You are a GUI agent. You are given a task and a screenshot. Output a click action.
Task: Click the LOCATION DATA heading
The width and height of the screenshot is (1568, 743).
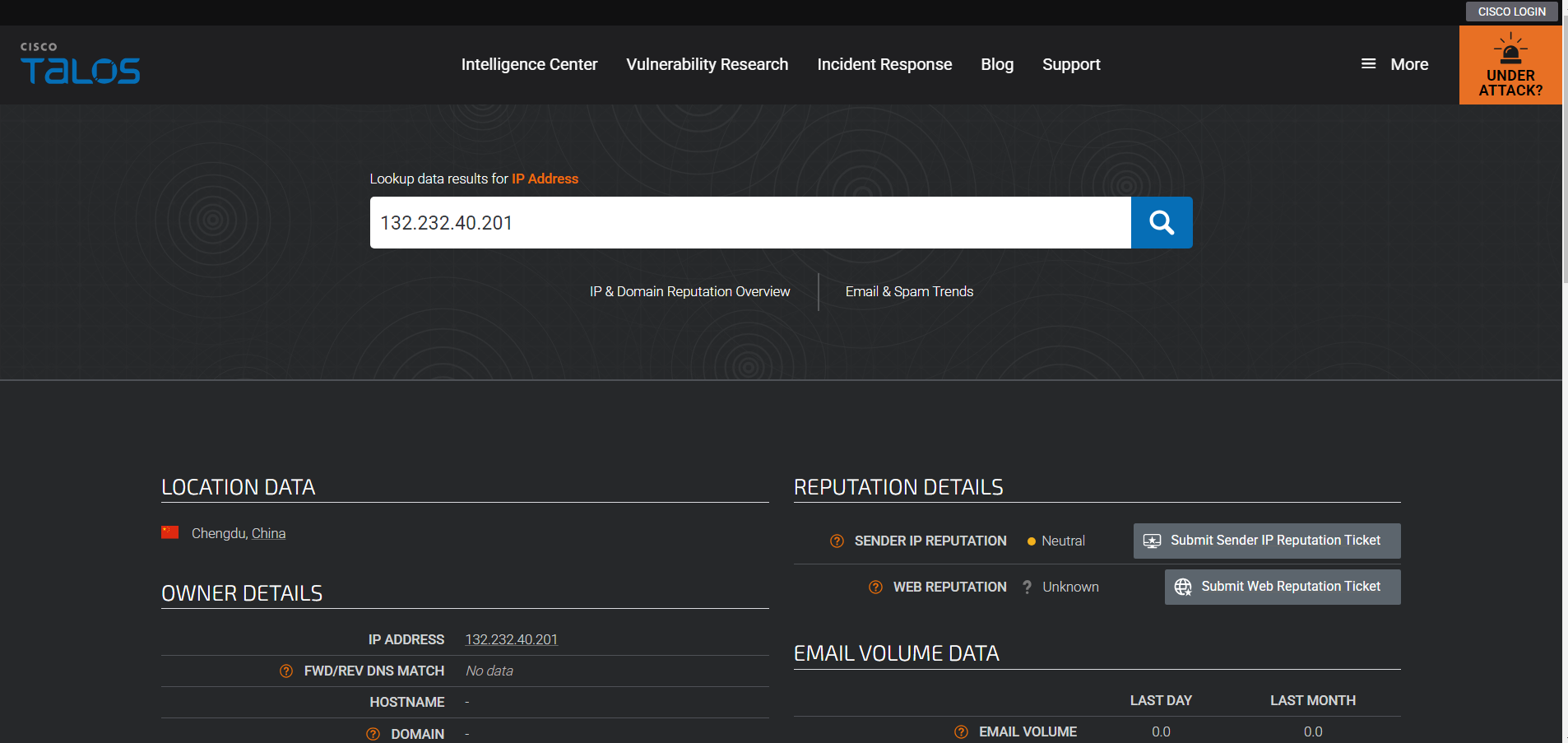239,487
